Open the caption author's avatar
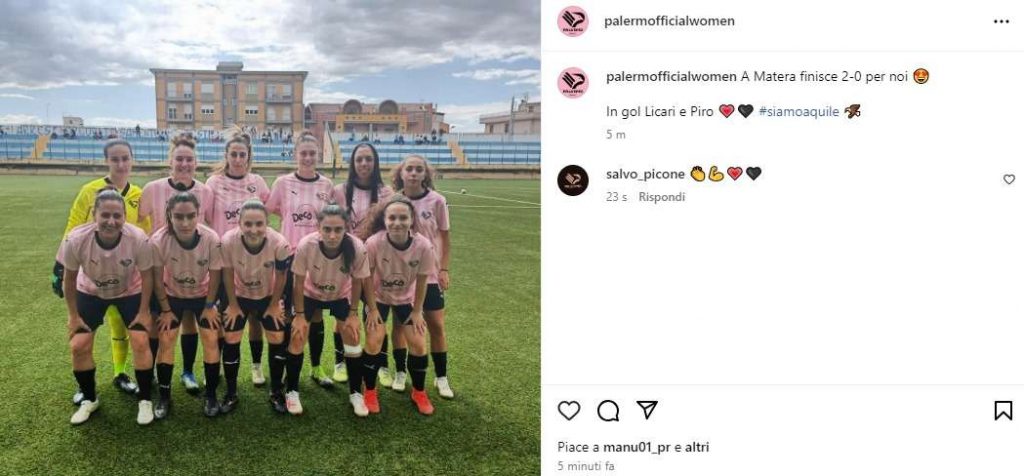This screenshot has height=476, width=1024. 573,83
